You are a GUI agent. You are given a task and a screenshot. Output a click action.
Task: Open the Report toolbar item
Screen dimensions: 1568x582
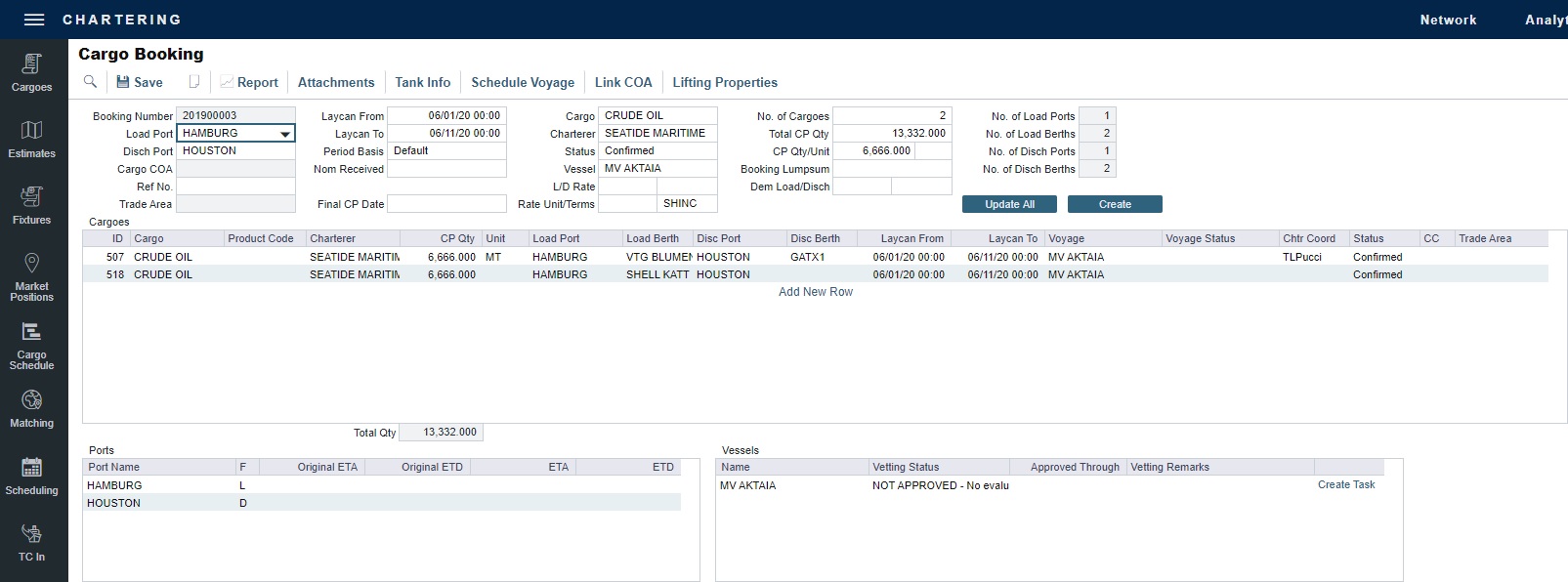(249, 82)
